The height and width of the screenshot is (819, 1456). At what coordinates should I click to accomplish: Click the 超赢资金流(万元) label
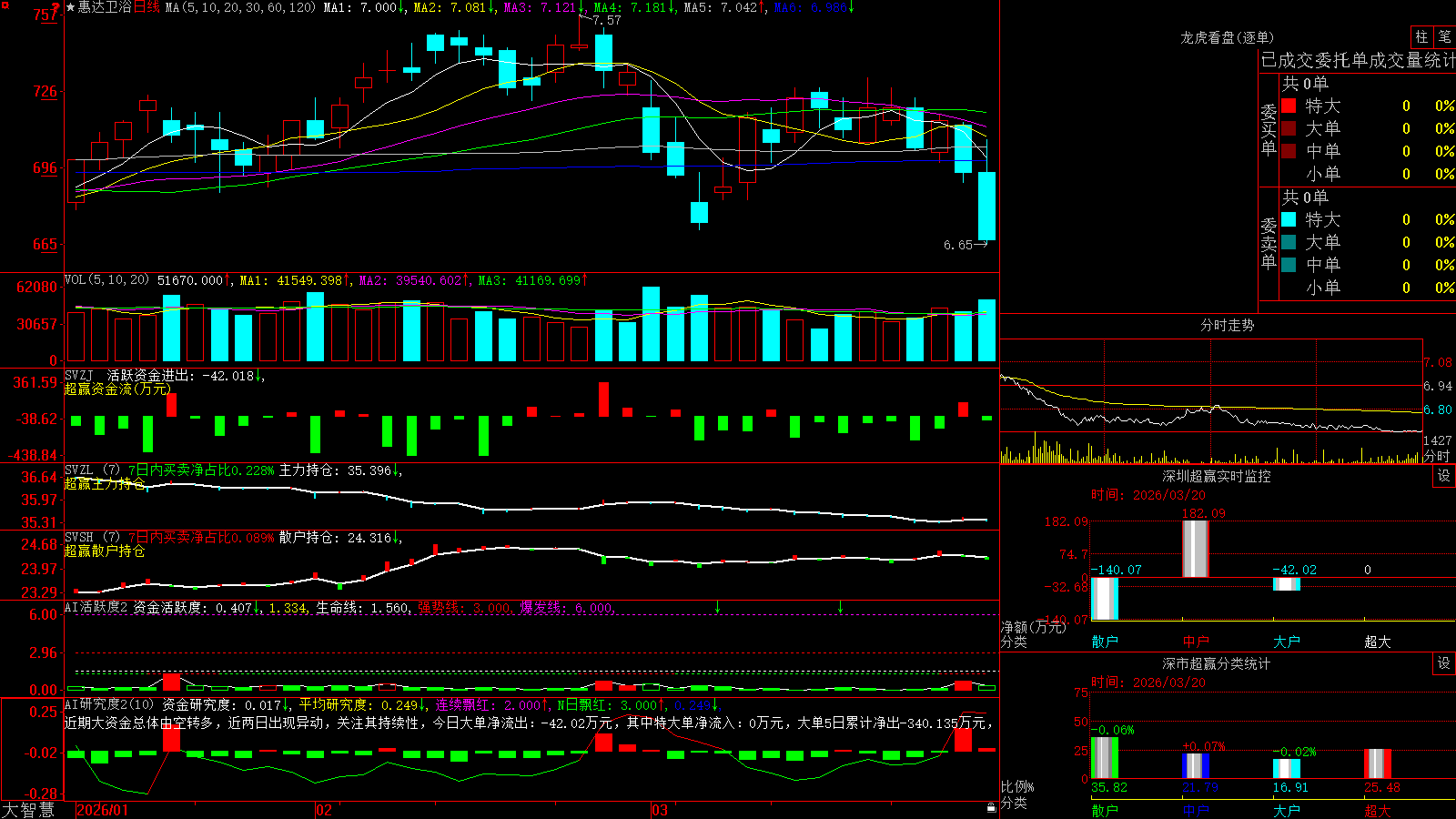pos(117,389)
